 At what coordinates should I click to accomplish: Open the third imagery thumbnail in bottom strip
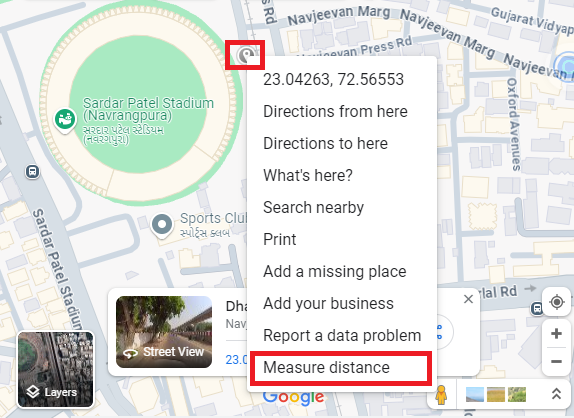point(517,395)
